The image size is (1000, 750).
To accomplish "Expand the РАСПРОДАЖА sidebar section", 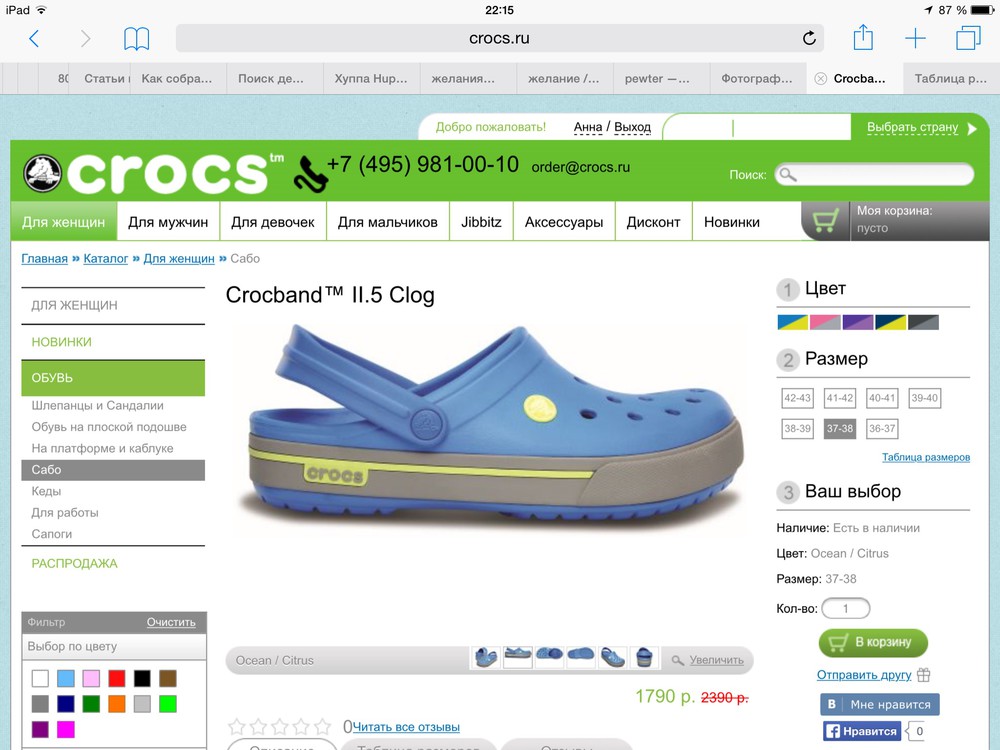I will pyautogui.click(x=74, y=564).
